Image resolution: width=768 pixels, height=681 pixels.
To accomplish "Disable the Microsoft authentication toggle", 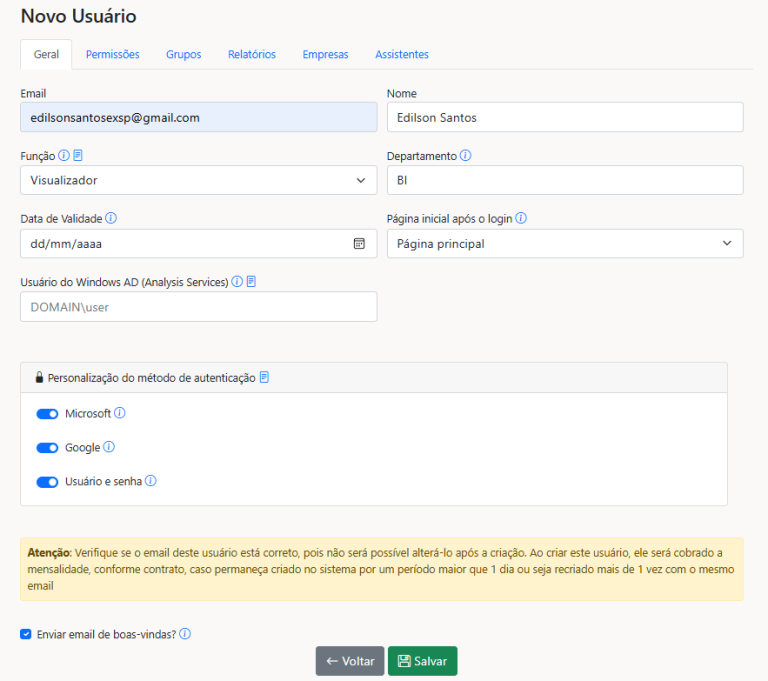I will 47,414.
